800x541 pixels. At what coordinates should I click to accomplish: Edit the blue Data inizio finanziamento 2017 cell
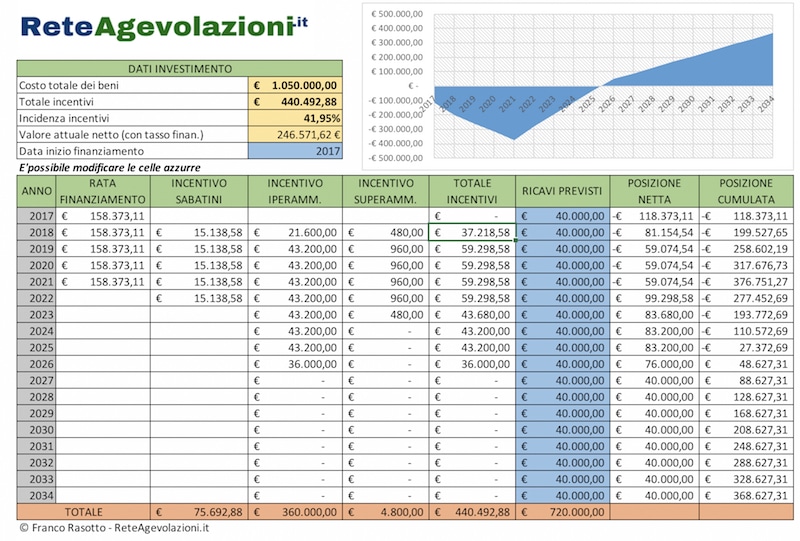pyautogui.click(x=295, y=149)
